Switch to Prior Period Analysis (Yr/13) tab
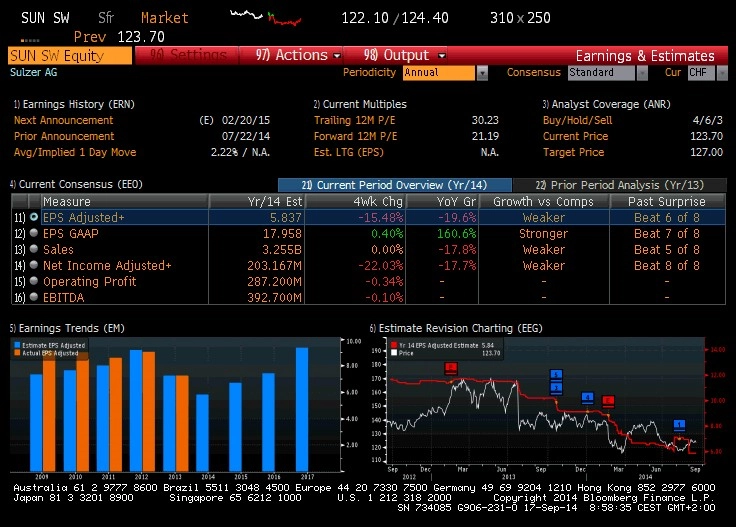Screen dimensions: 736x527 pos(618,185)
